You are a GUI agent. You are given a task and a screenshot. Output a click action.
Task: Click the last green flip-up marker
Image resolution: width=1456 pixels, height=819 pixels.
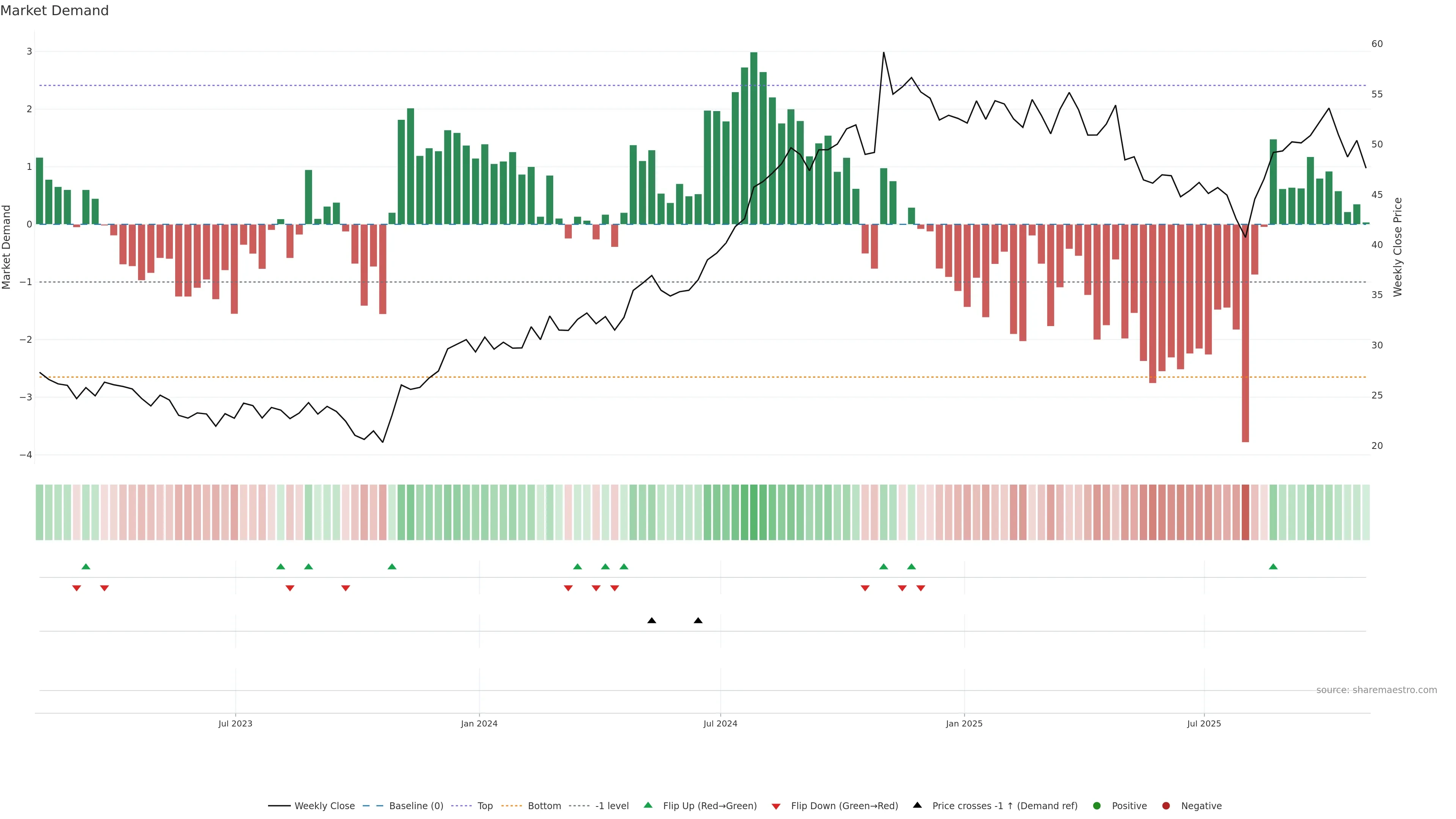pos(1273,566)
